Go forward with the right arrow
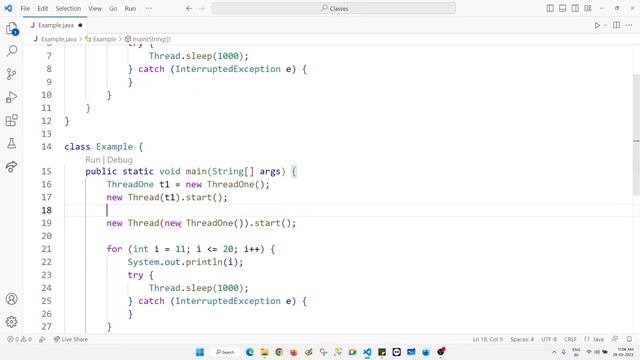 coord(202,8)
